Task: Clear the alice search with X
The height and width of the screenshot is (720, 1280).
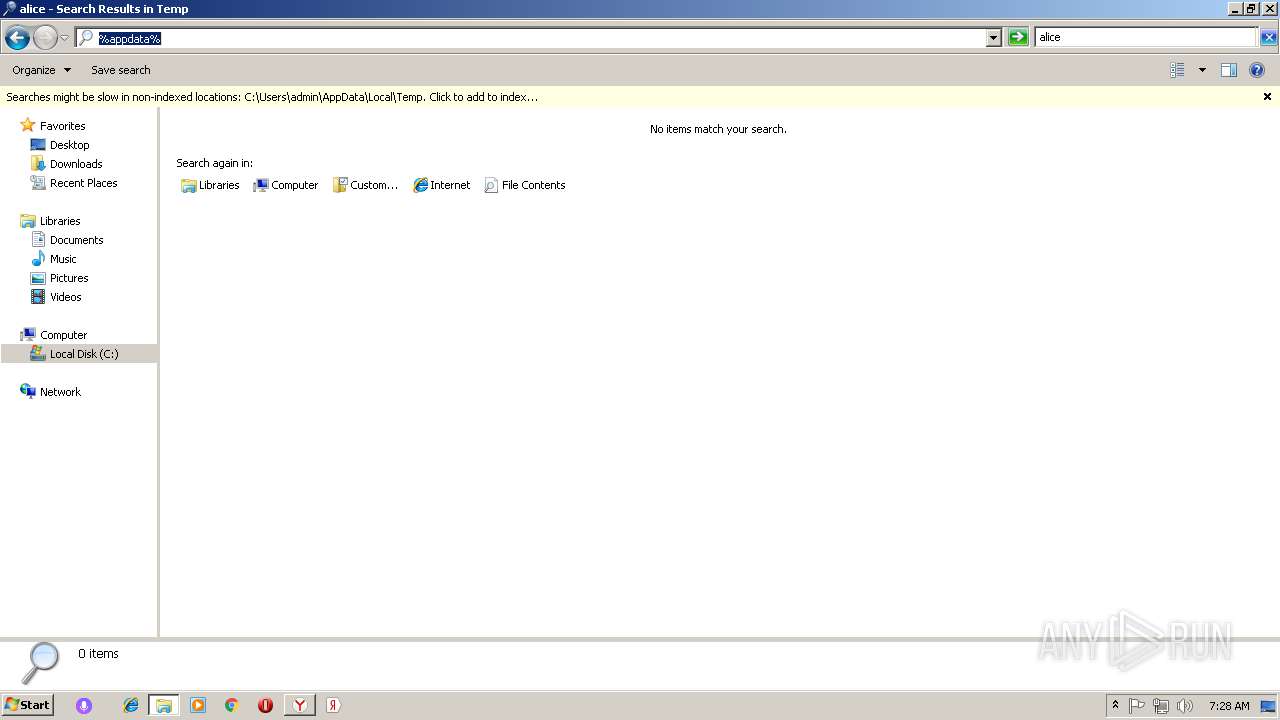Action: click(x=1268, y=37)
